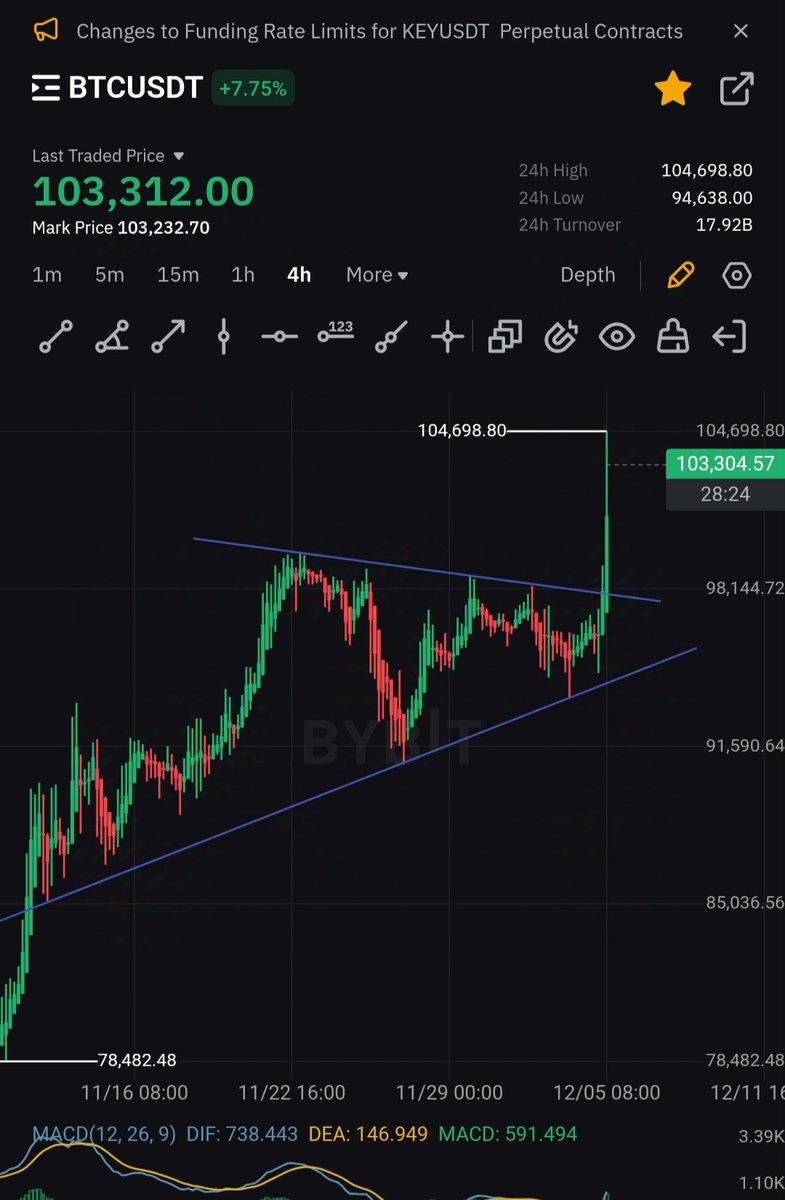This screenshot has height=1200, width=785.
Task: Open the megaphone announcement icon
Action: (46, 31)
